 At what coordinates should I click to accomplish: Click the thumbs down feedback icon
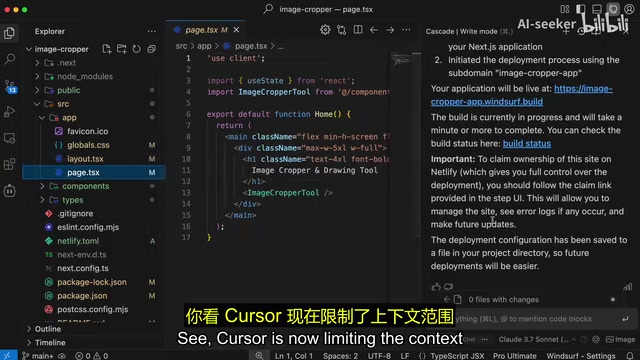click(x=448, y=287)
